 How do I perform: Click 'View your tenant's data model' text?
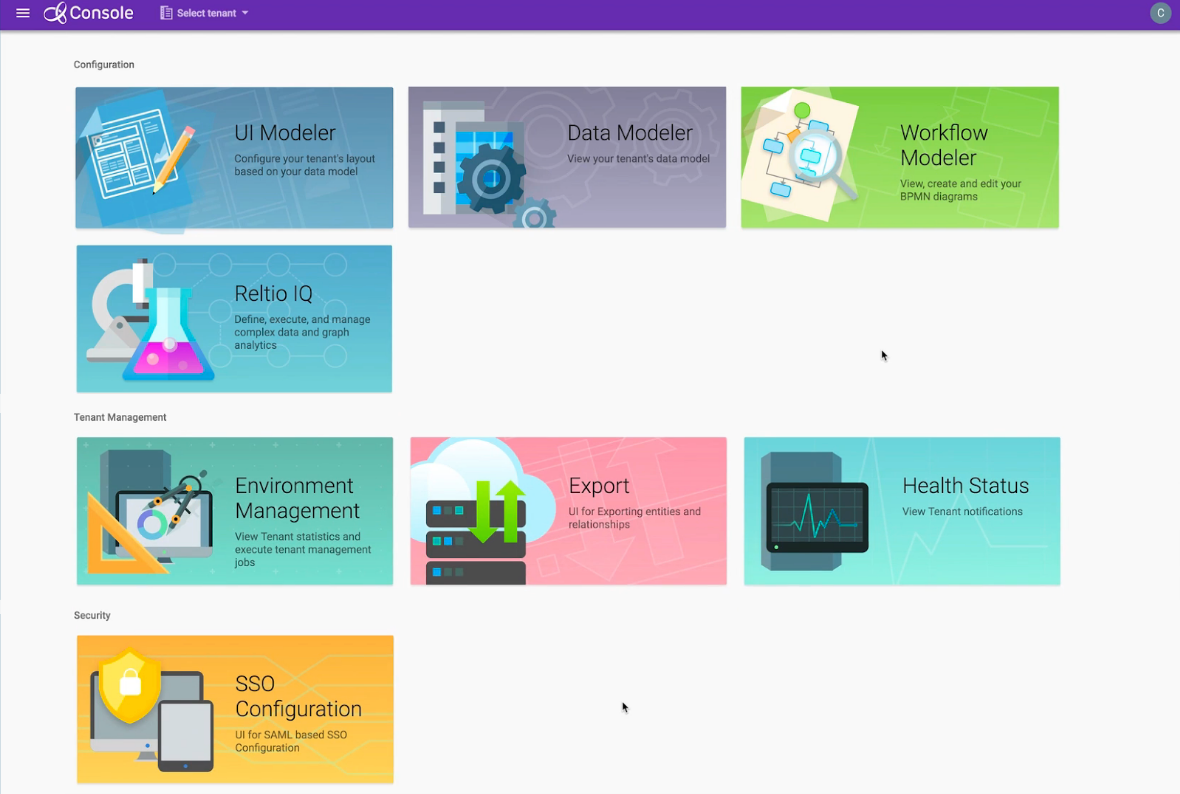(638, 159)
